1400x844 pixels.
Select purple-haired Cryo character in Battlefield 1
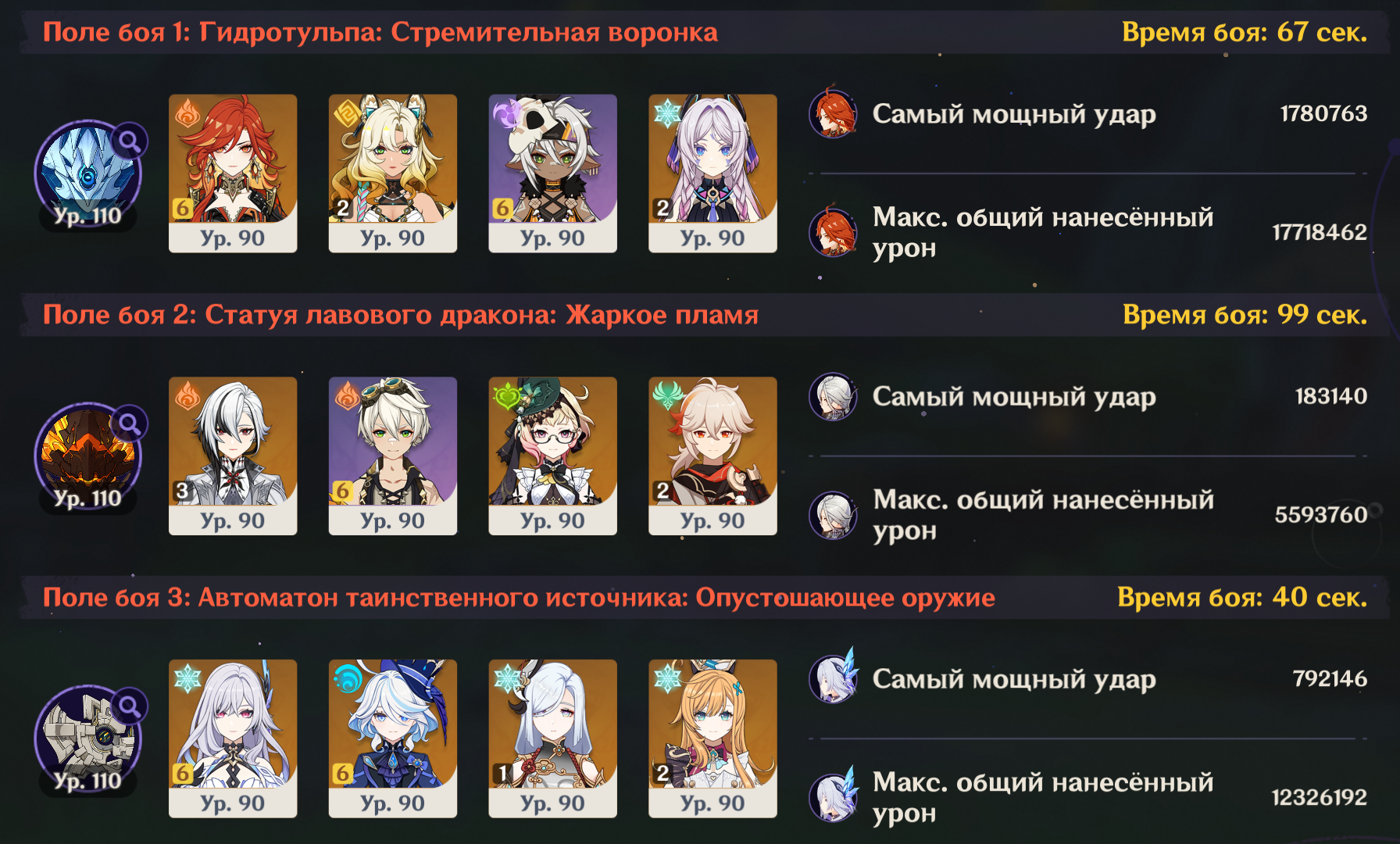pos(712,173)
